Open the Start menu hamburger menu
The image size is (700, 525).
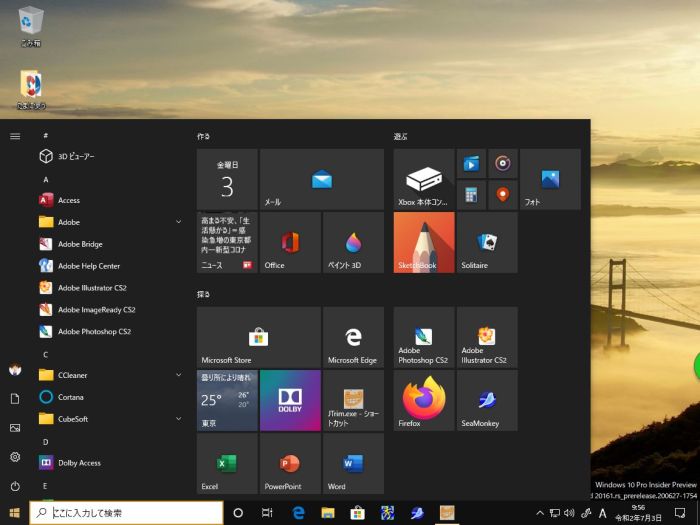pyautogui.click(x=15, y=135)
